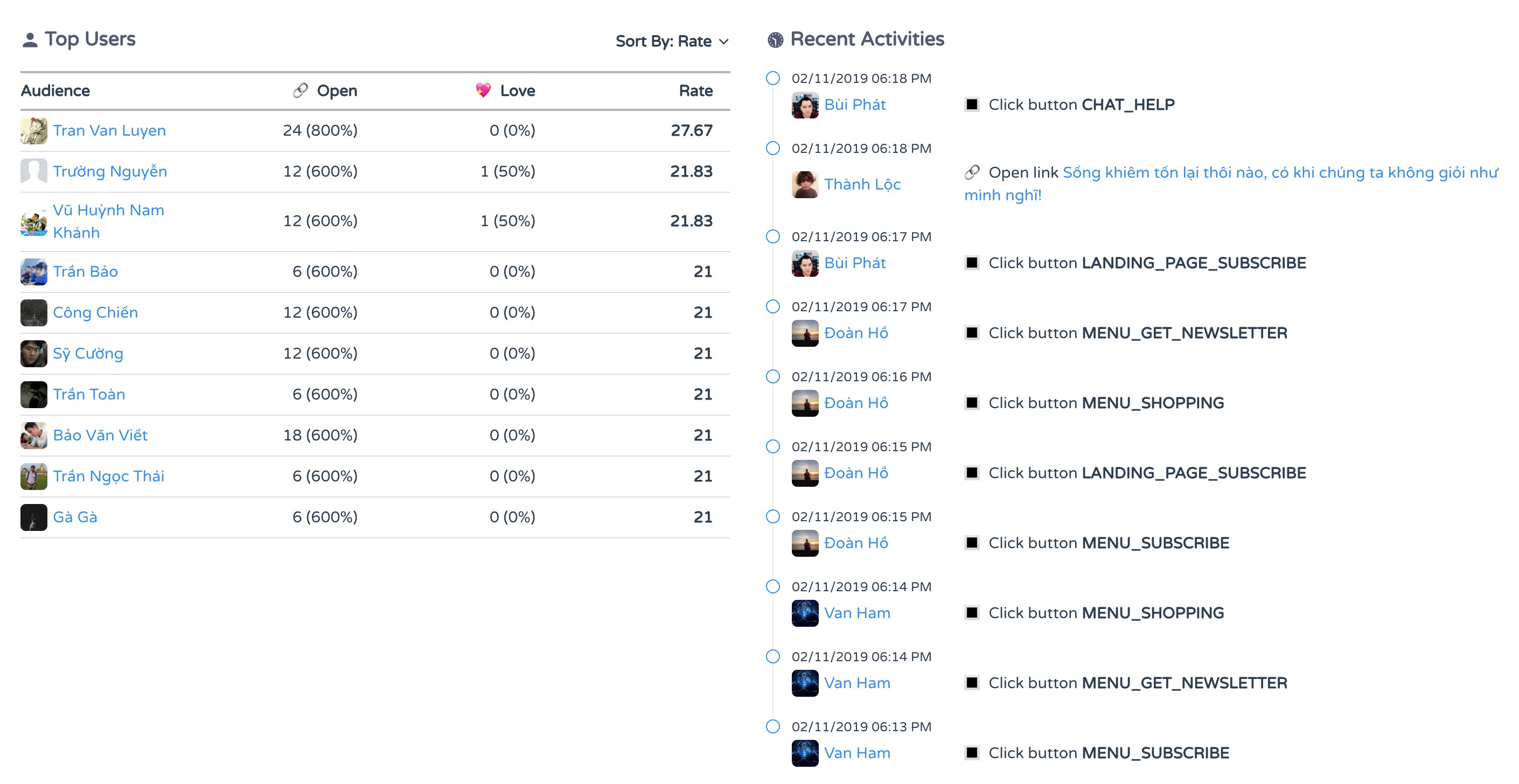Image resolution: width=1519 pixels, height=784 pixels.
Task: Click the Recent Activities clock icon
Action: tap(775, 40)
